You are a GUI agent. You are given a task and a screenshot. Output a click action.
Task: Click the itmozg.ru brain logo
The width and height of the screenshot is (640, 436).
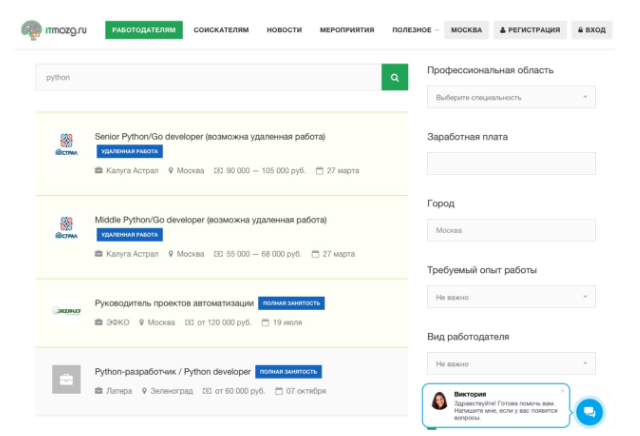tap(54, 30)
